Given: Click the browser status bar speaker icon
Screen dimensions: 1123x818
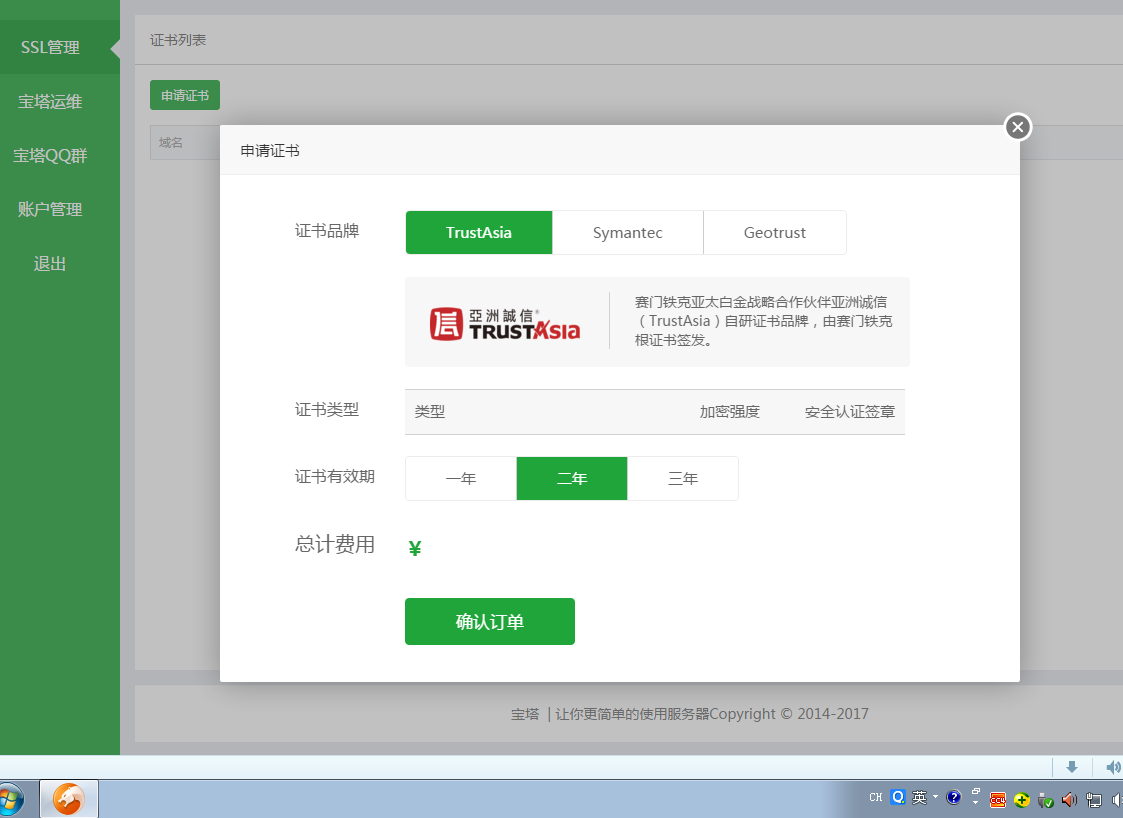Looking at the screenshot, I should [x=1114, y=767].
